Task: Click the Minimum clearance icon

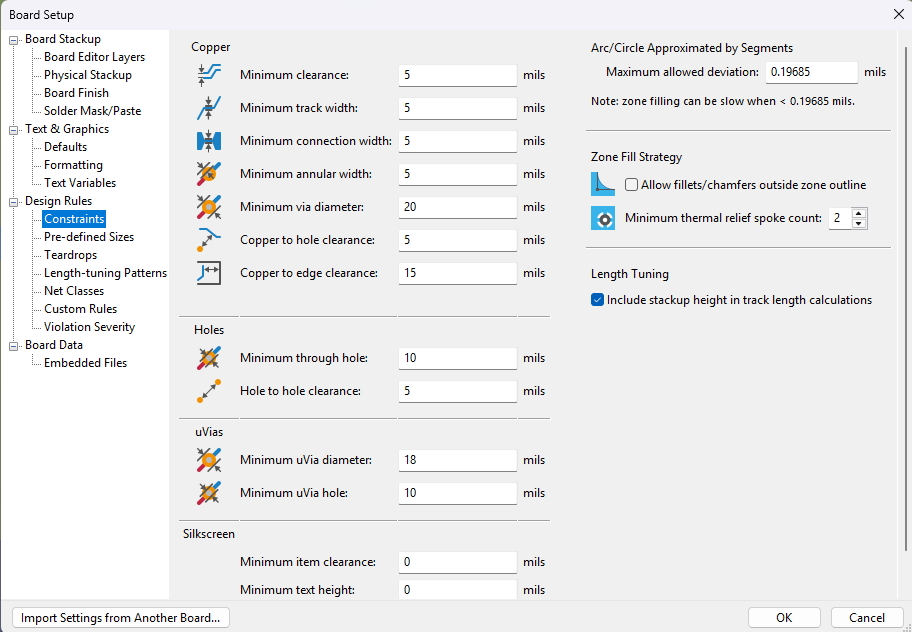Action: (x=209, y=75)
